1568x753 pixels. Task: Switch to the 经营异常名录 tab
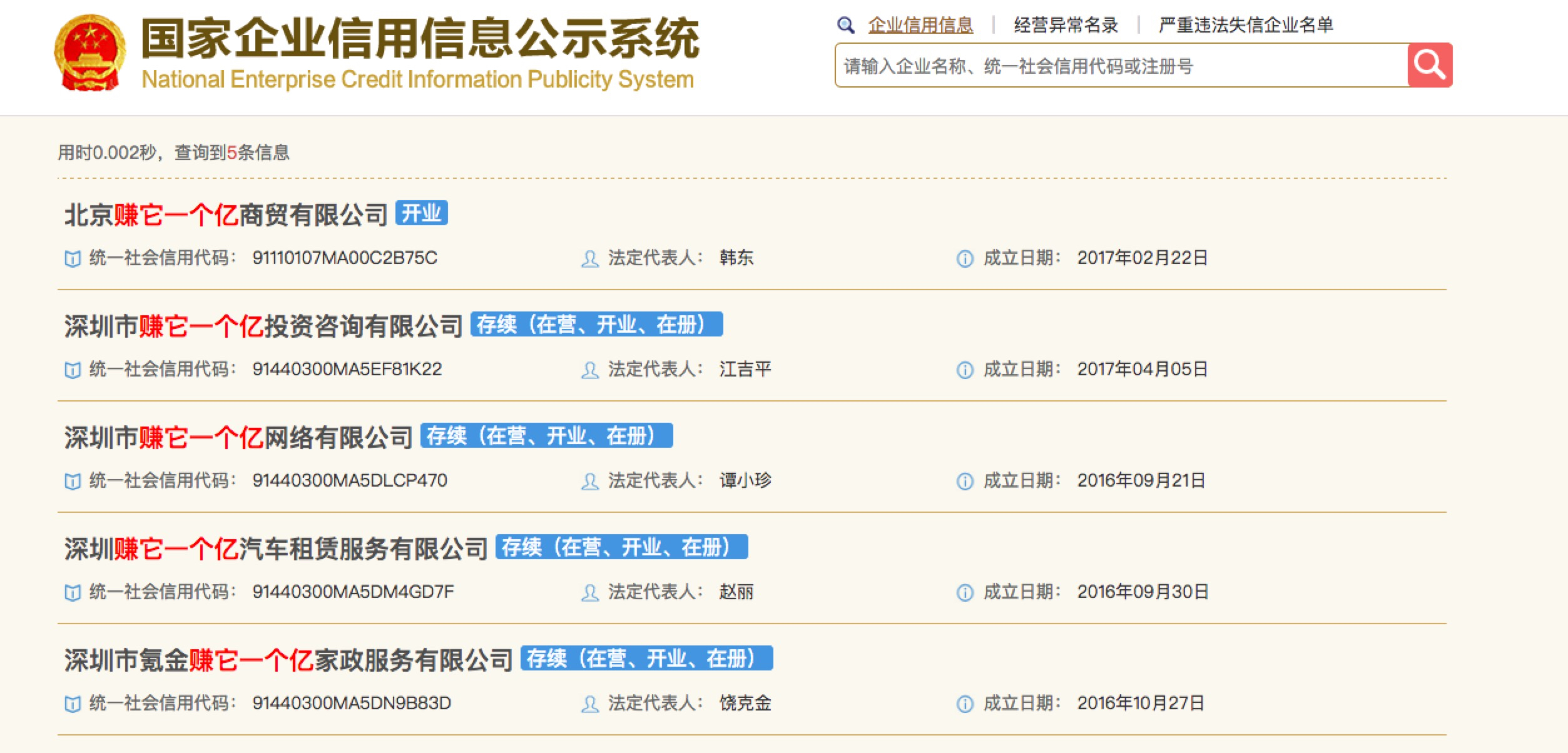pyautogui.click(x=1066, y=25)
